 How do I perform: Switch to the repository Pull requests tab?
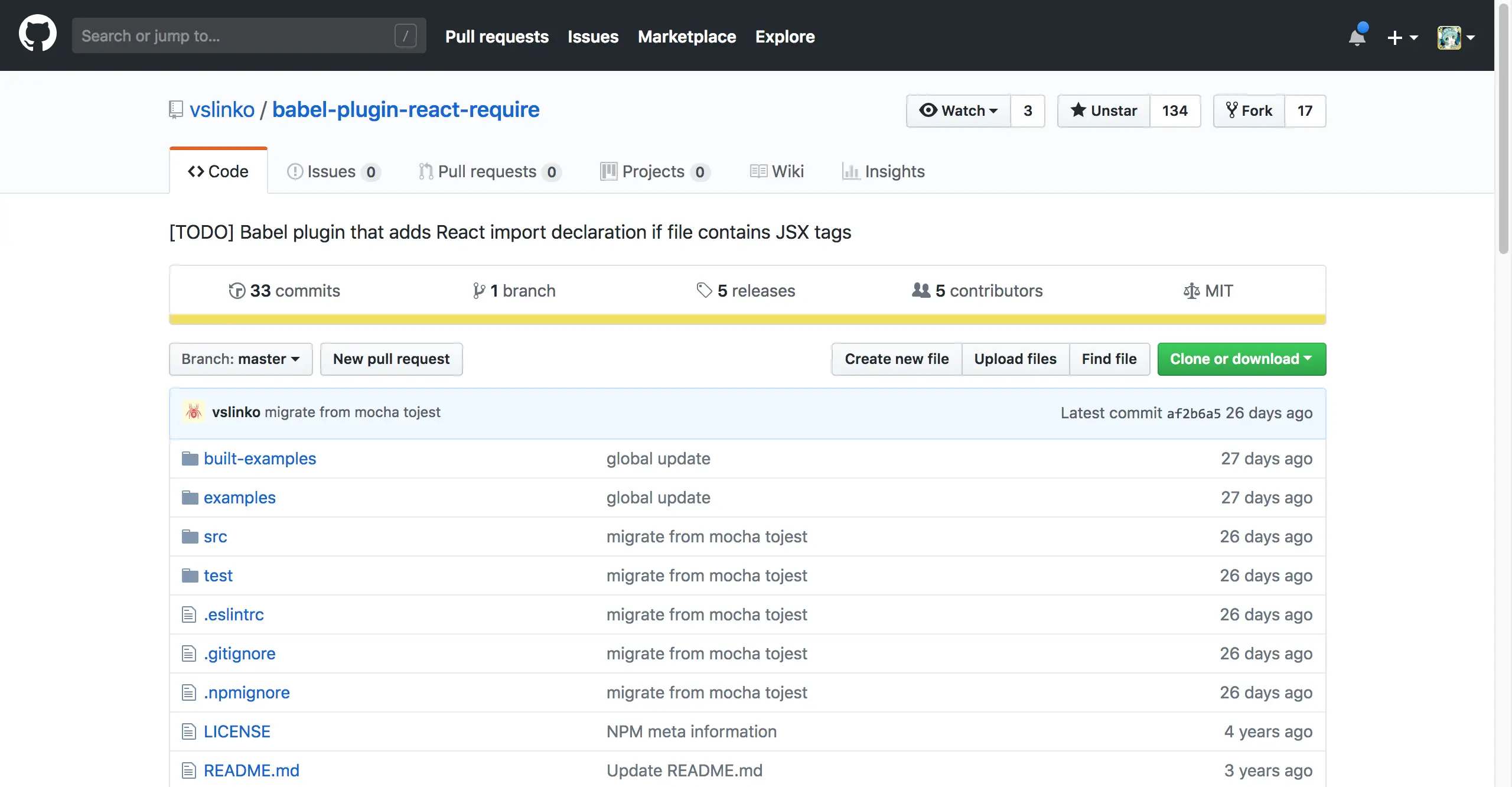tap(490, 171)
